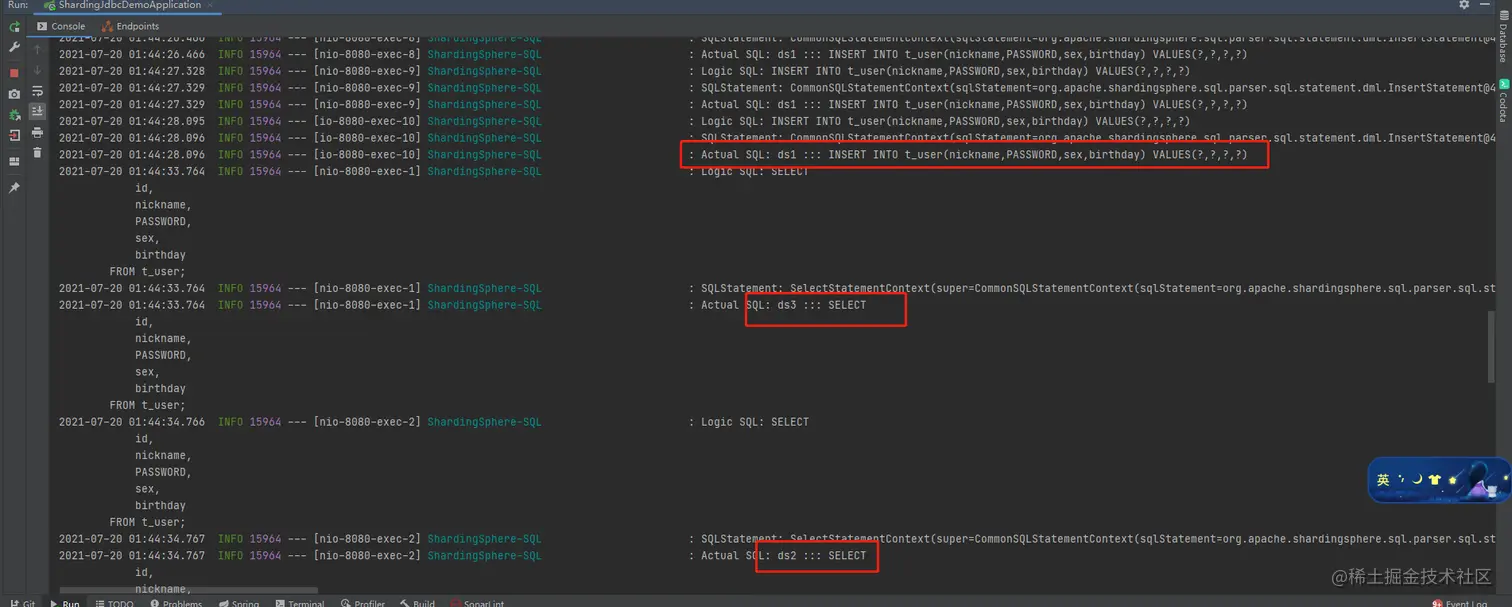Click the console vertical scrollbar
The height and width of the screenshot is (607, 1512).
point(1491,346)
